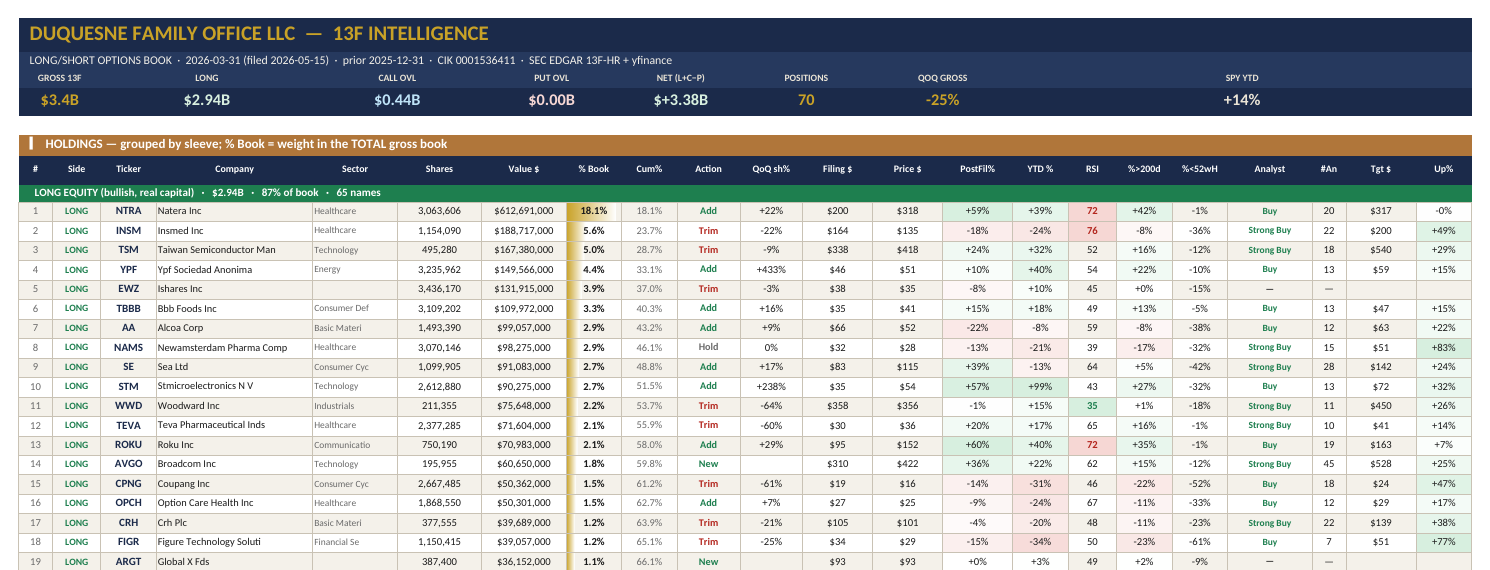
Task: Select the INSM ticker cell
Action: click(128, 230)
